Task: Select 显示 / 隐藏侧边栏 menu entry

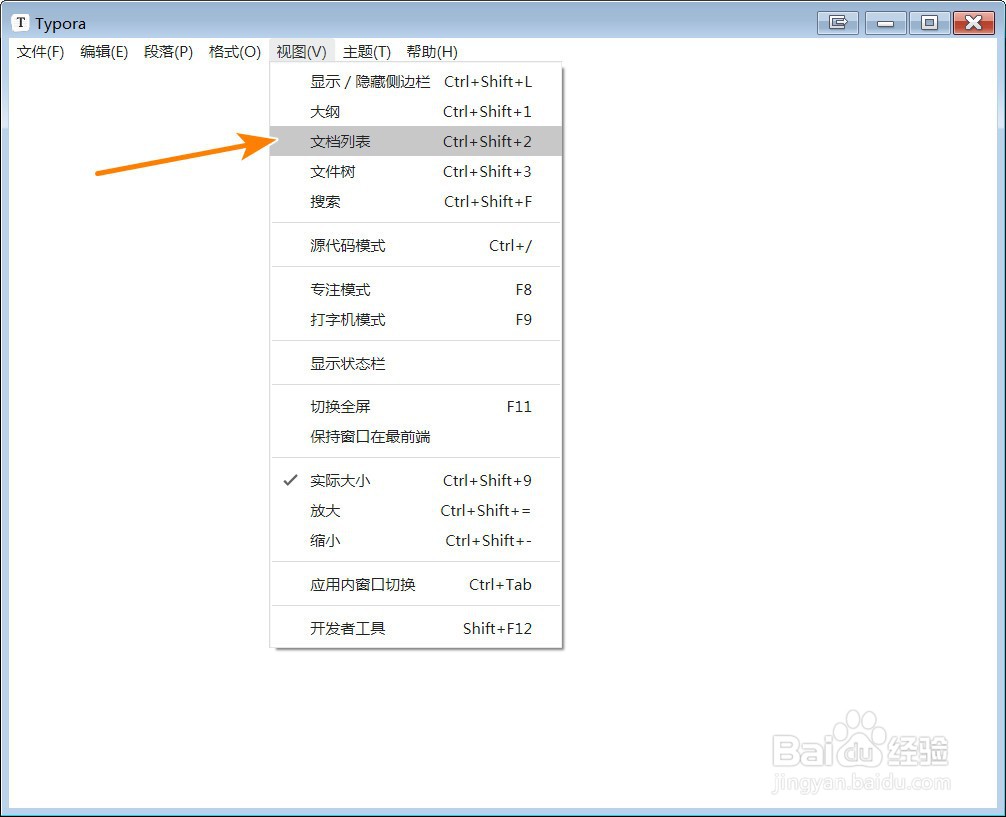Action: tap(416, 82)
